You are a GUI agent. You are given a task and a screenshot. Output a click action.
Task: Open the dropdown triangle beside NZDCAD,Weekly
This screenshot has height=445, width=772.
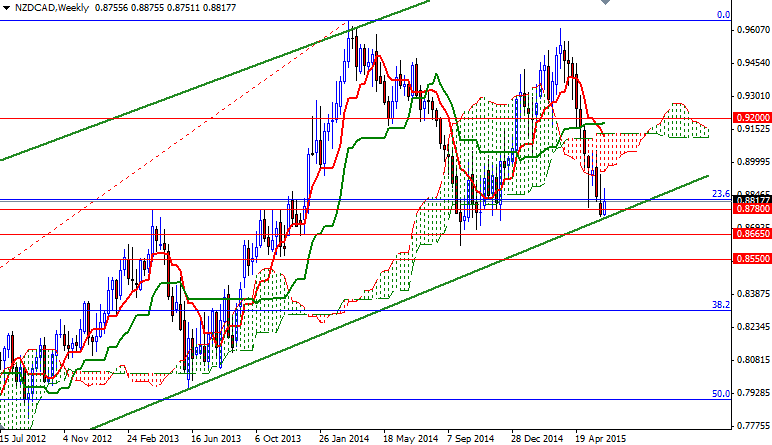click(6, 8)
